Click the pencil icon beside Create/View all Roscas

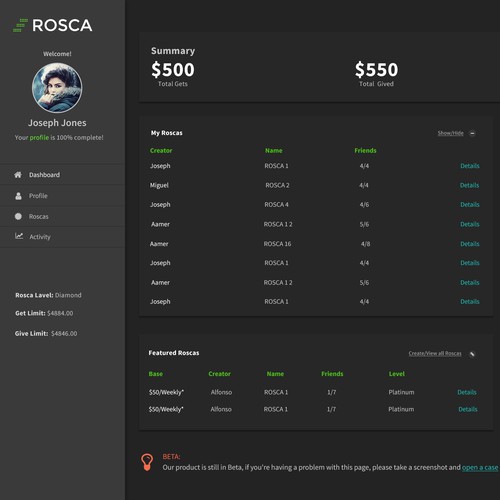472,354
